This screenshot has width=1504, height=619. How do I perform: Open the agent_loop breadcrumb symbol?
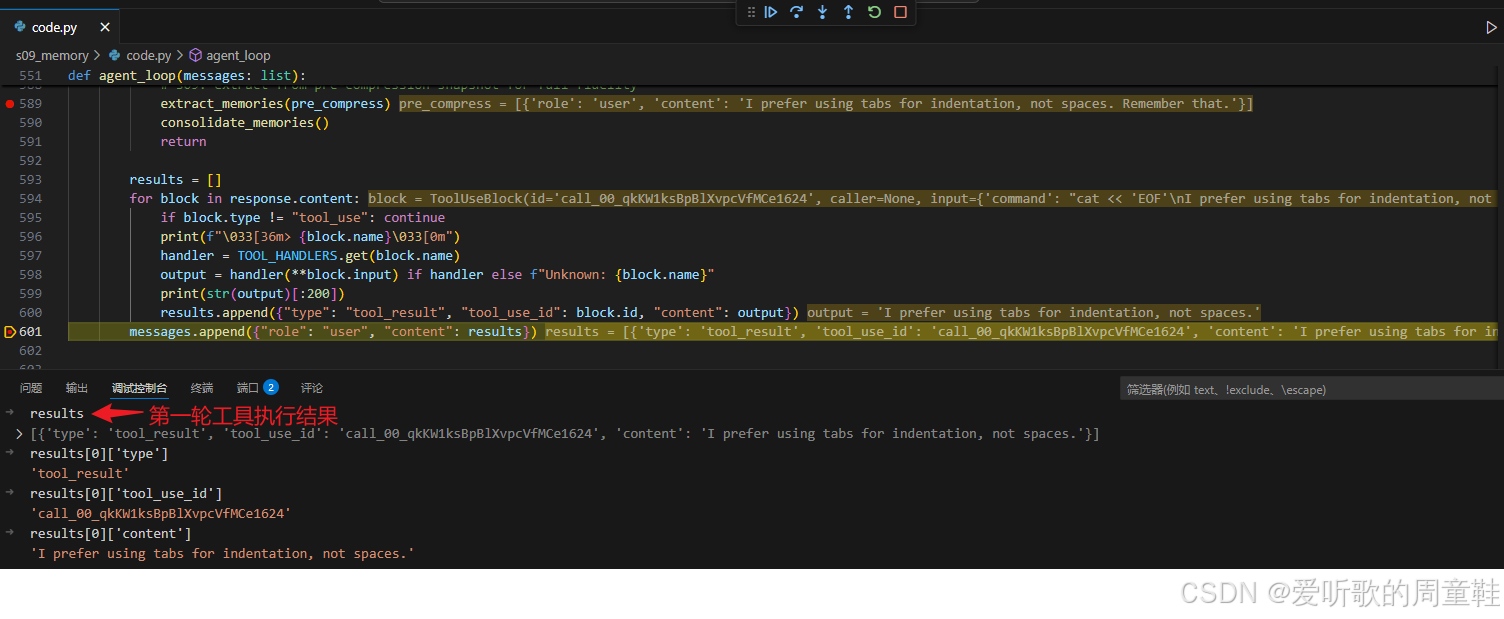[230, 56]
